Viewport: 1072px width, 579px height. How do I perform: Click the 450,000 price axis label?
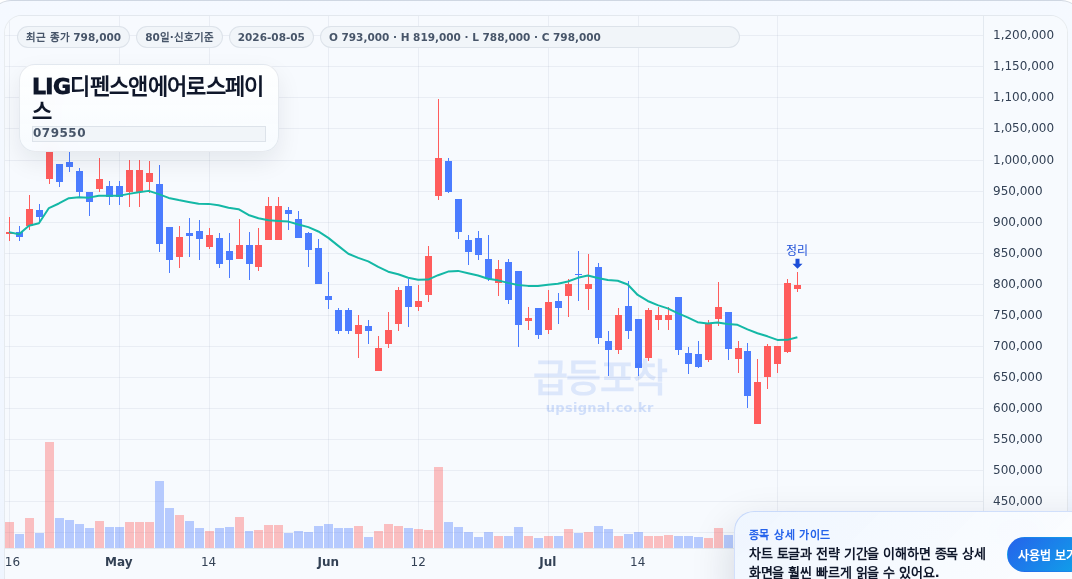pos(1018,501)
